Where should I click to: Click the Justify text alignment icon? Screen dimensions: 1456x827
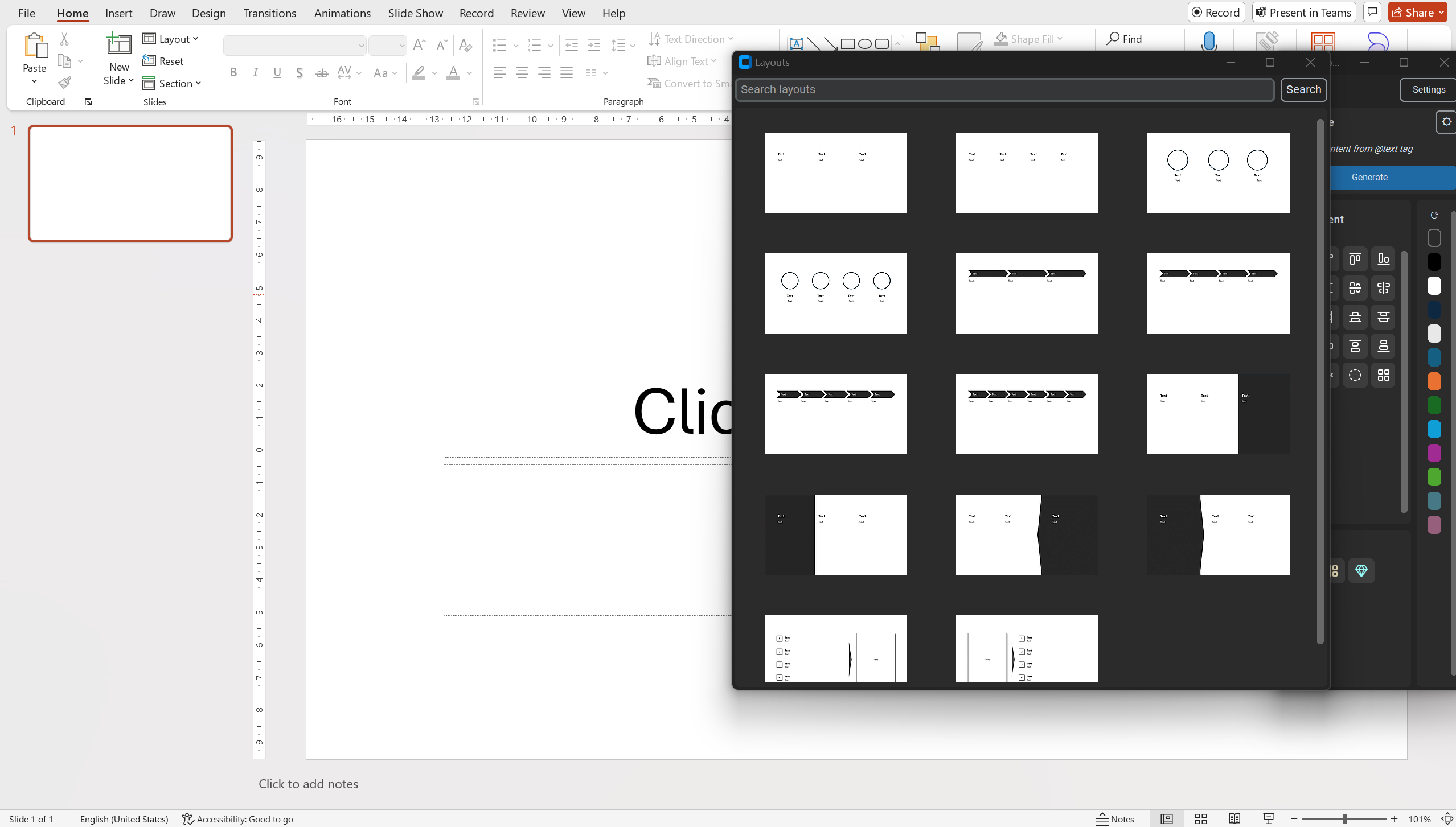pyautogui.click(x=566, y=72)
